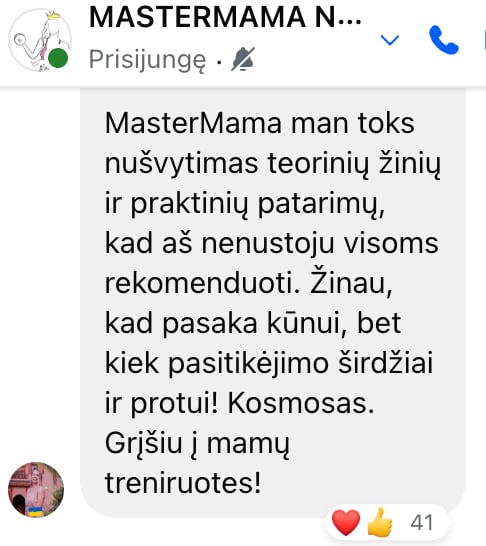486x546 pixels.
Task: Click the last line treniruotes! of message
Action: point(183,483)
